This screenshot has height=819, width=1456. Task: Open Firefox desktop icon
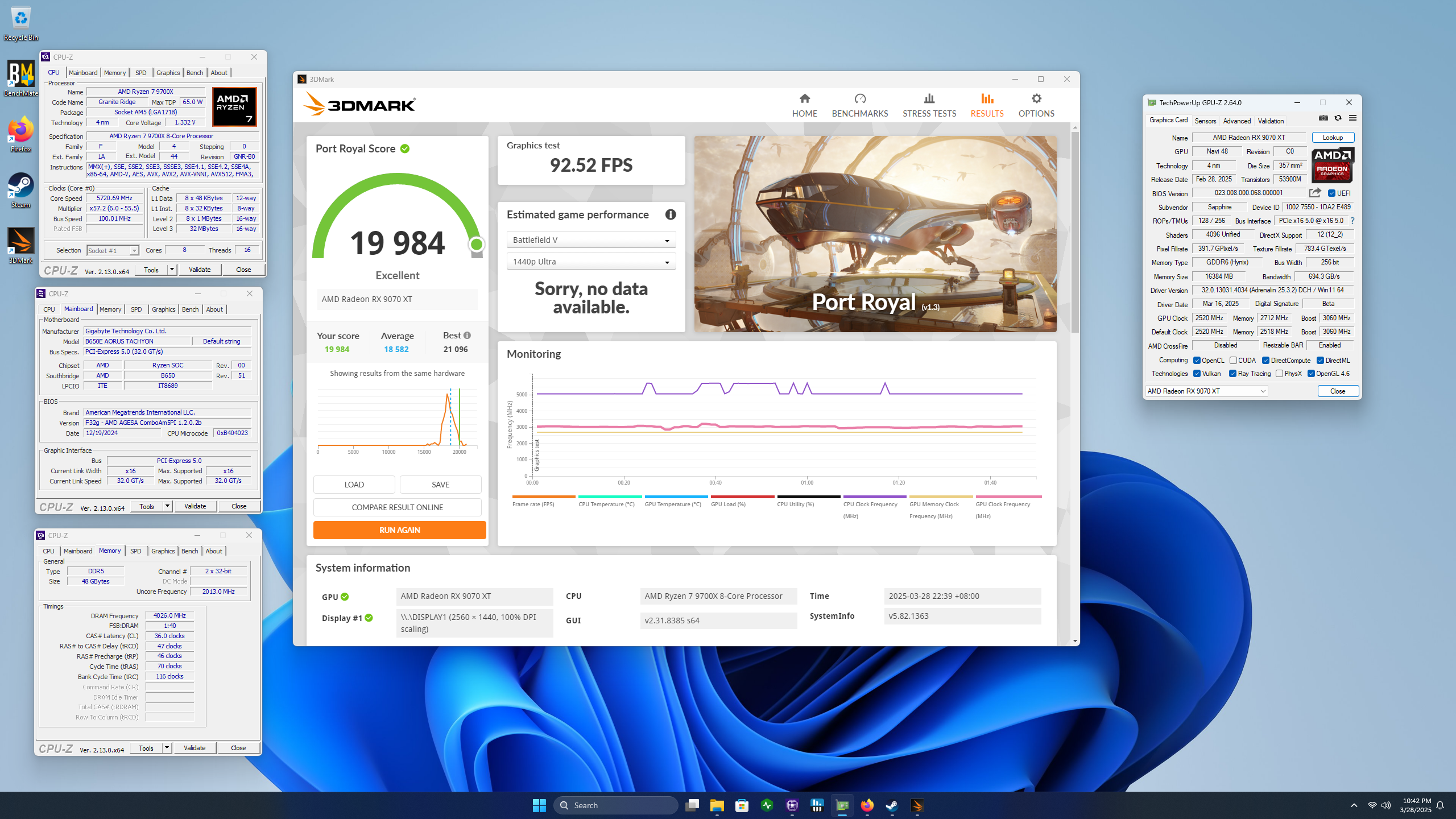(x=21, y=134)
